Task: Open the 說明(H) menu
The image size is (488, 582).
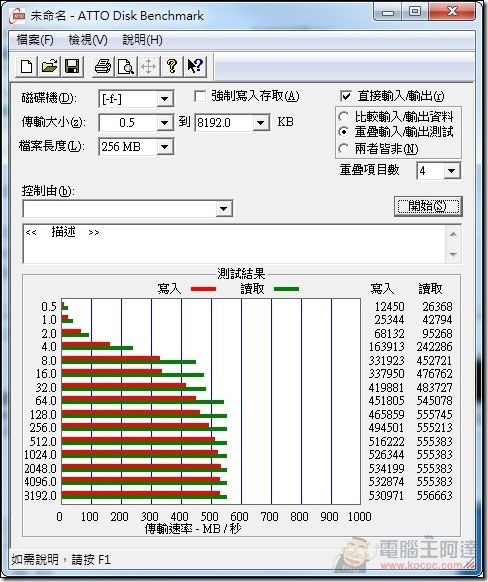Action: (143, 40)
